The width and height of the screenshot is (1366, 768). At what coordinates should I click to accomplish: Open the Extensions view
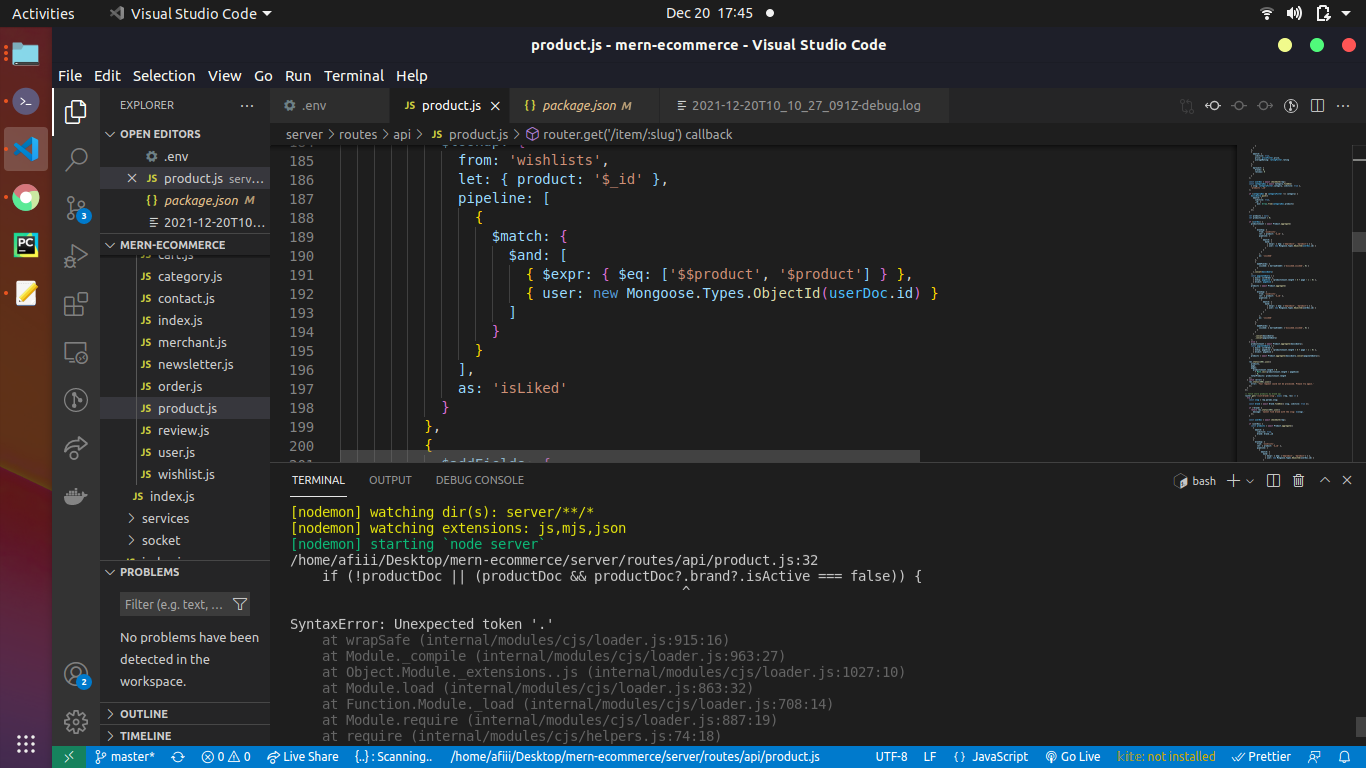point(76,304)
